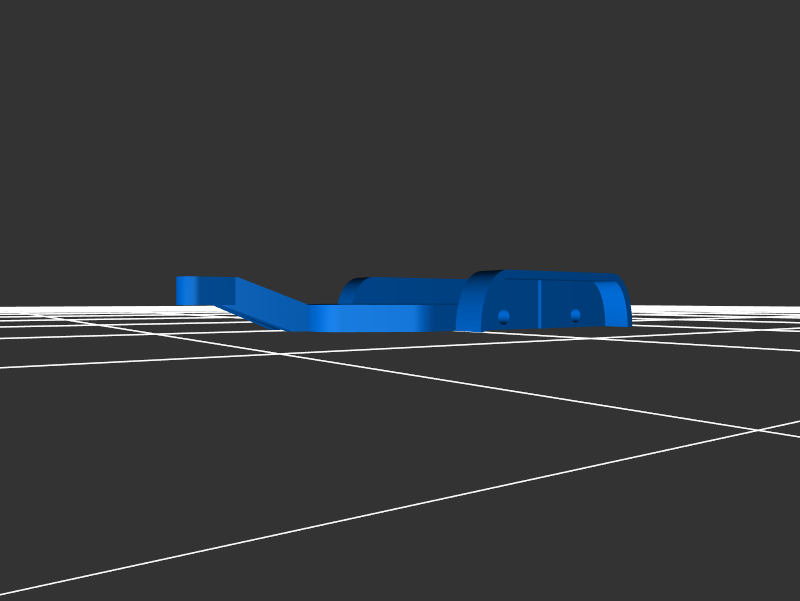Click the grid line intersection right of the model
The image size is (800, 601).
756,431
